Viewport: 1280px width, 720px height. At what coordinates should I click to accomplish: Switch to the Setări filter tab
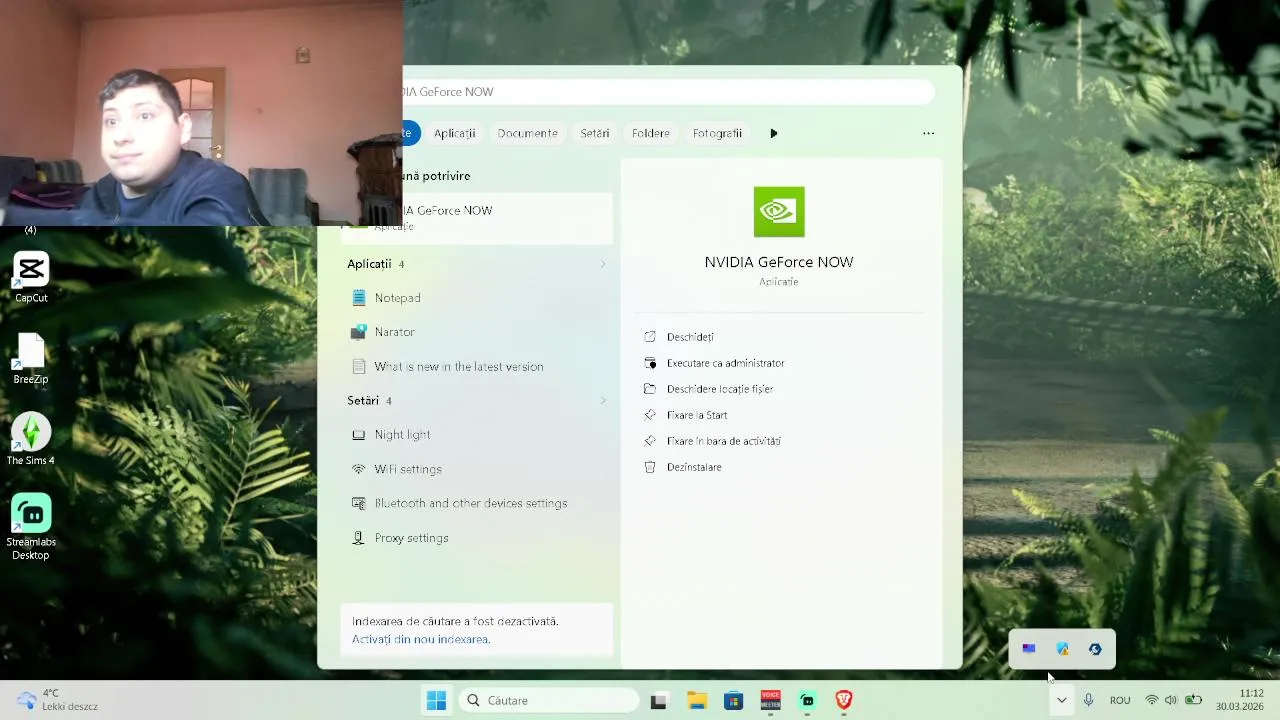(x=595, y=133)
